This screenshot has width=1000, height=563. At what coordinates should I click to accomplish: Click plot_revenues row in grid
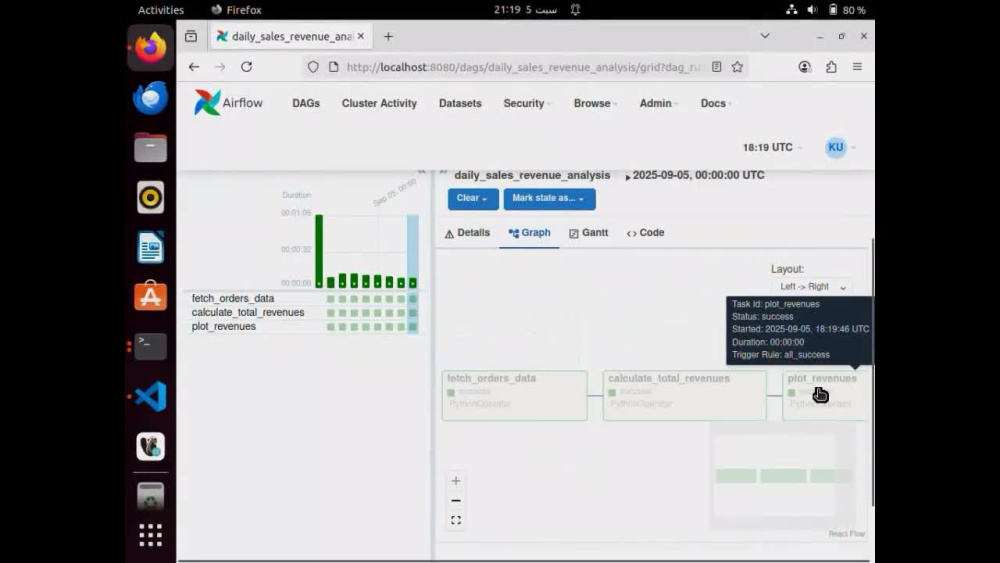click(x=224, y=326)
